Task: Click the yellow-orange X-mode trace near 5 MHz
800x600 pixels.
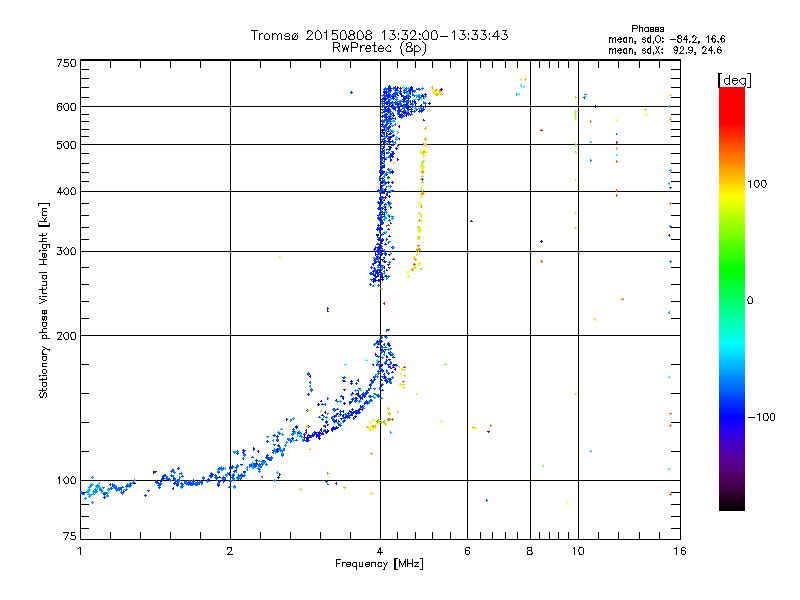Action: point(419,204)
